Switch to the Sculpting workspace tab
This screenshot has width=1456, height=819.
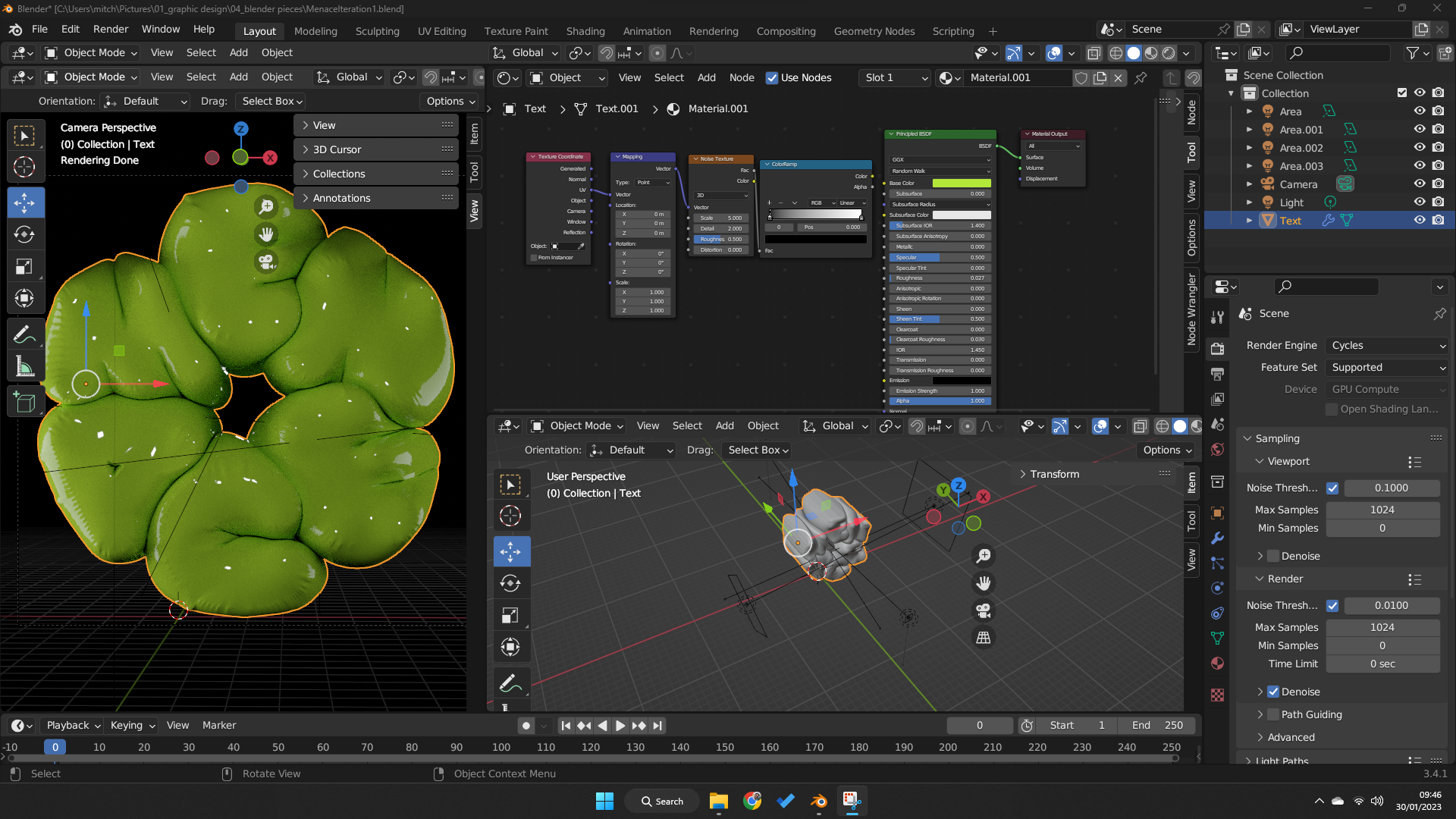[377, 31]
